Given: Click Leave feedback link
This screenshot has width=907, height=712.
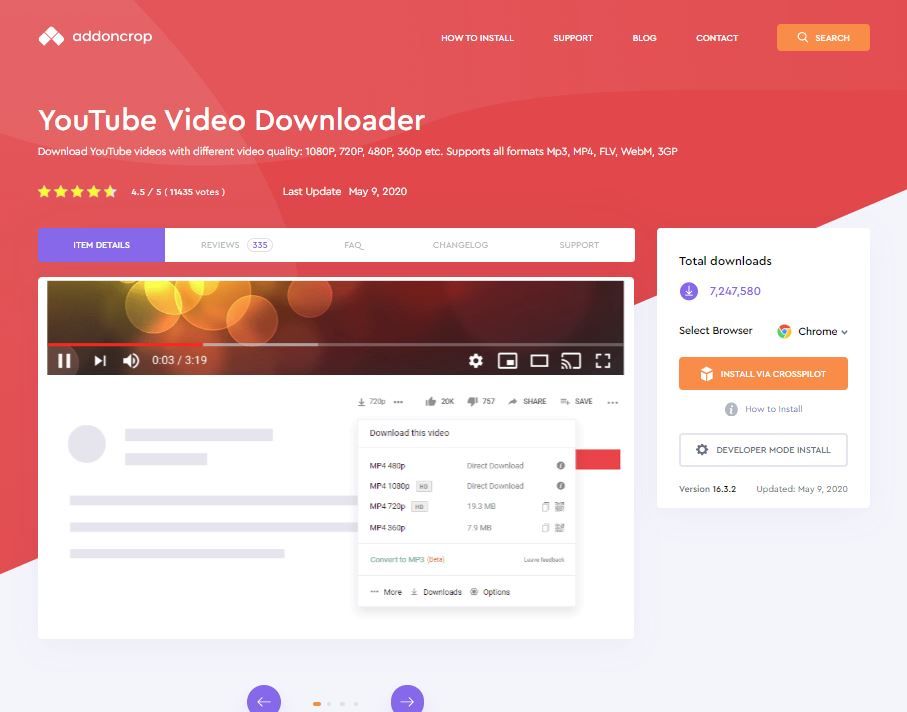Looking at the screenshot, I should point(544,560).
